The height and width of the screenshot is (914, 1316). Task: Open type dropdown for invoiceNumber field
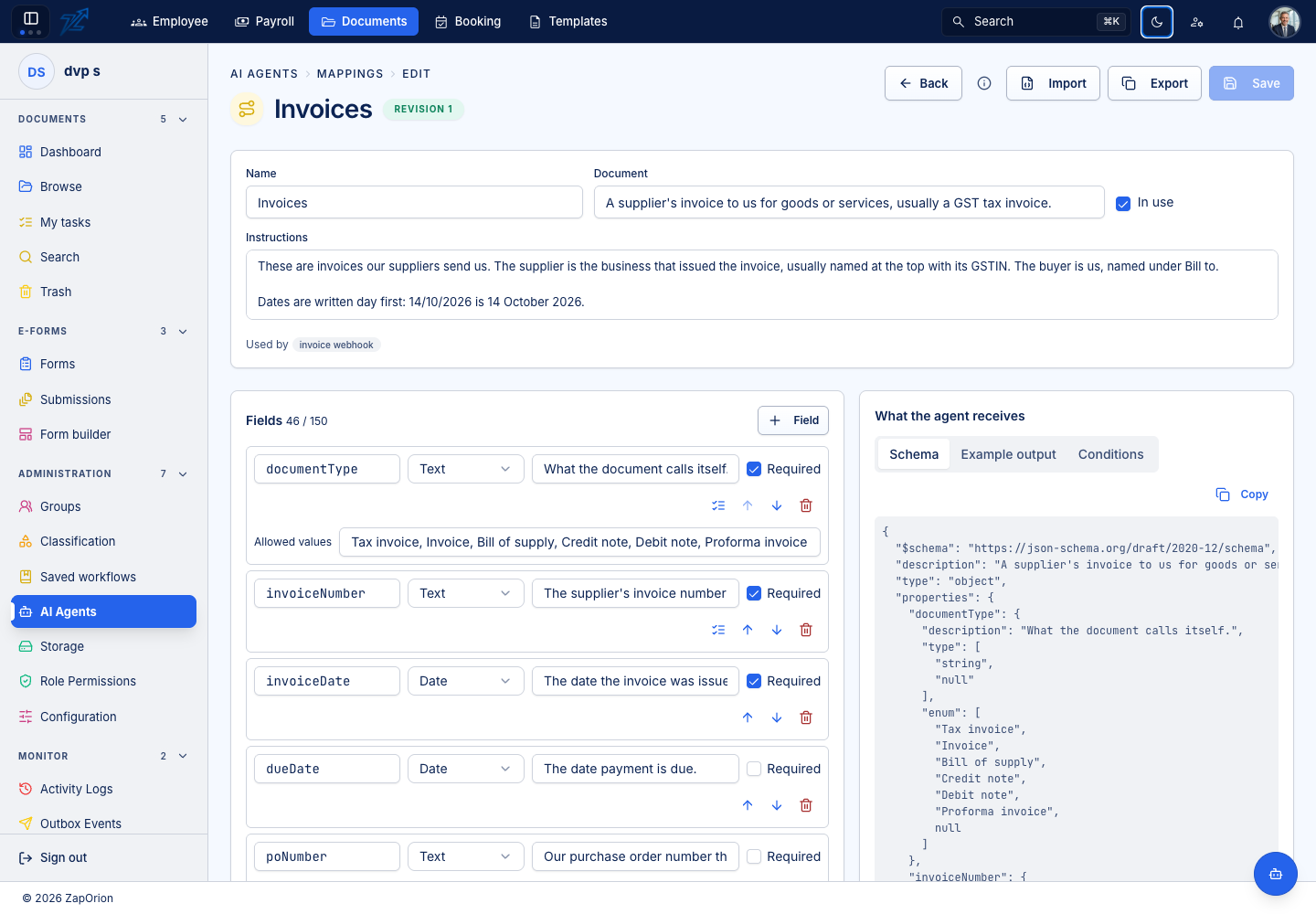point(466,593)
